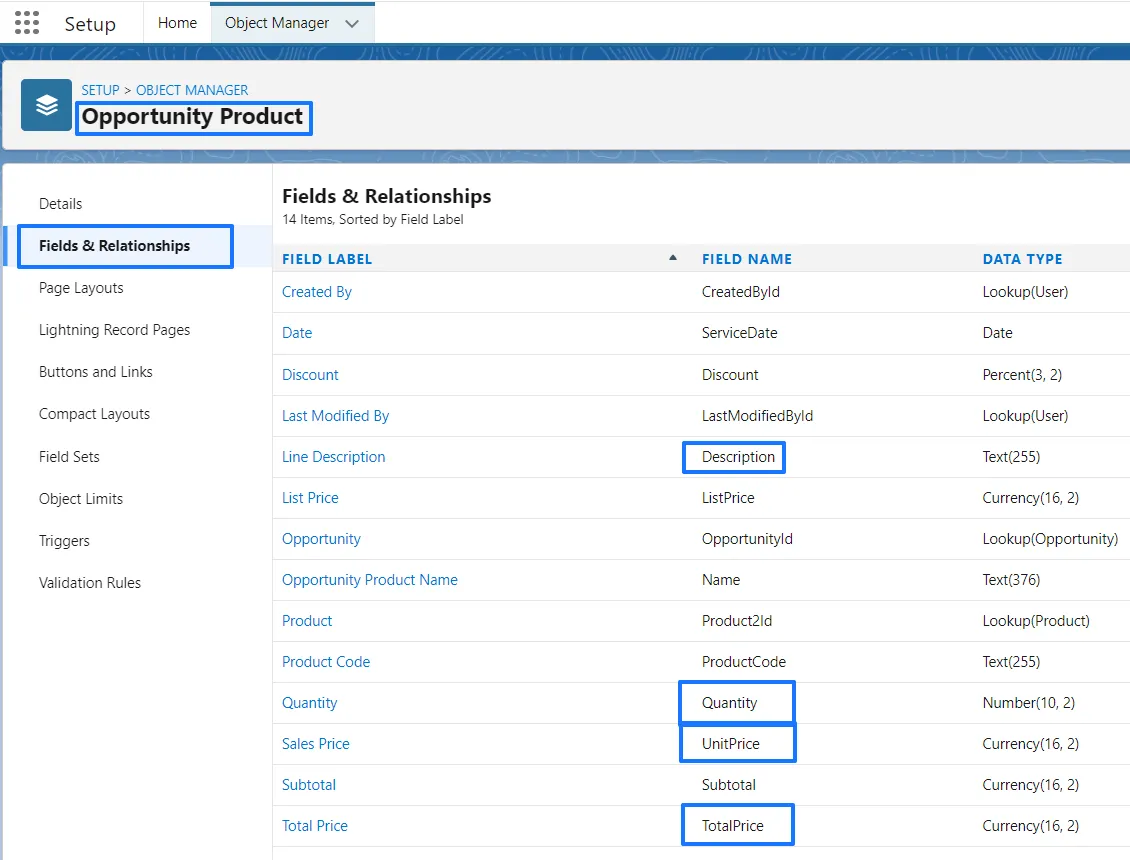Viewport: 1130px width, 860px height.
Task: Open the List Price field
Action: (x=310, y=498)
